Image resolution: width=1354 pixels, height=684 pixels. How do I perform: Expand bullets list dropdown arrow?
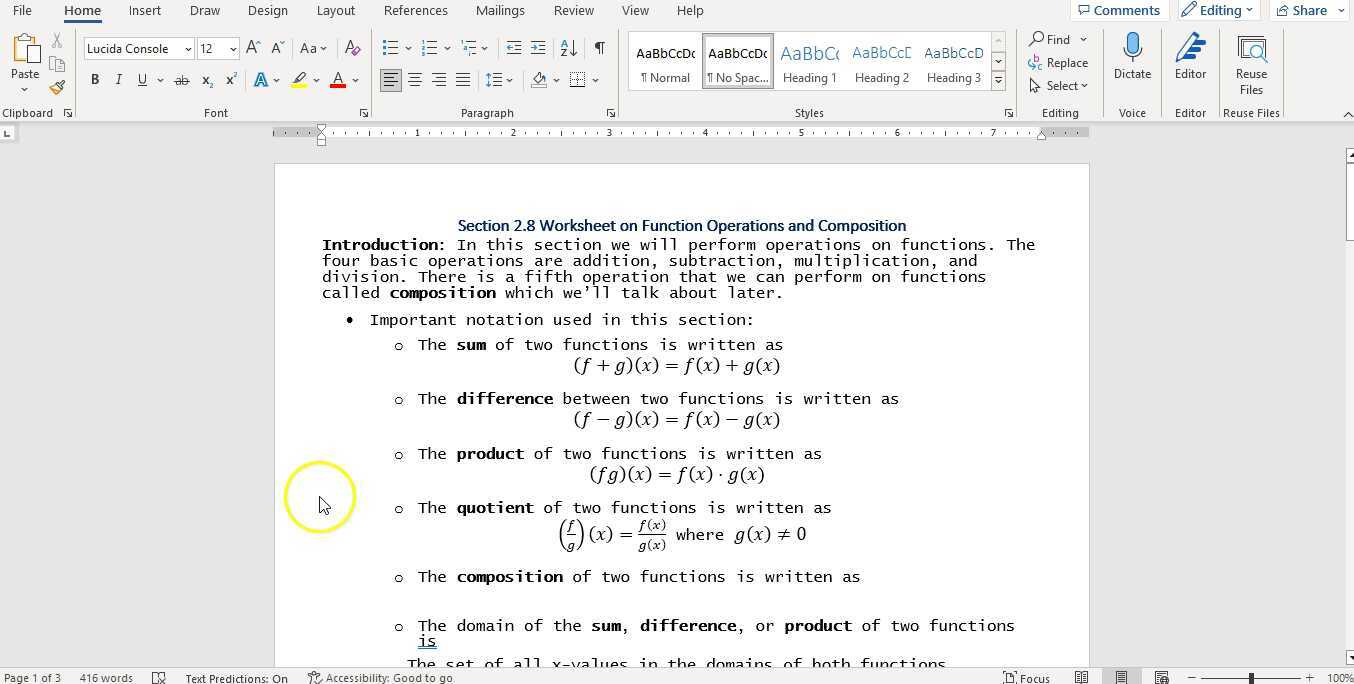408,48
